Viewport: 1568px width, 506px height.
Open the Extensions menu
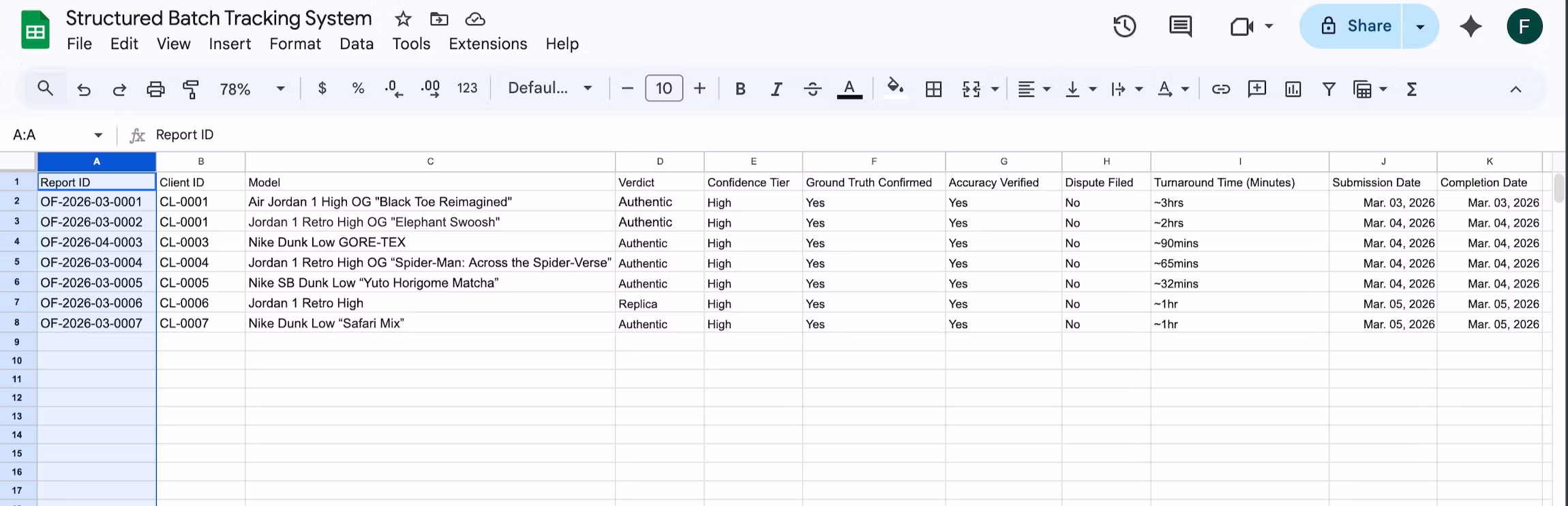point(487,44)
